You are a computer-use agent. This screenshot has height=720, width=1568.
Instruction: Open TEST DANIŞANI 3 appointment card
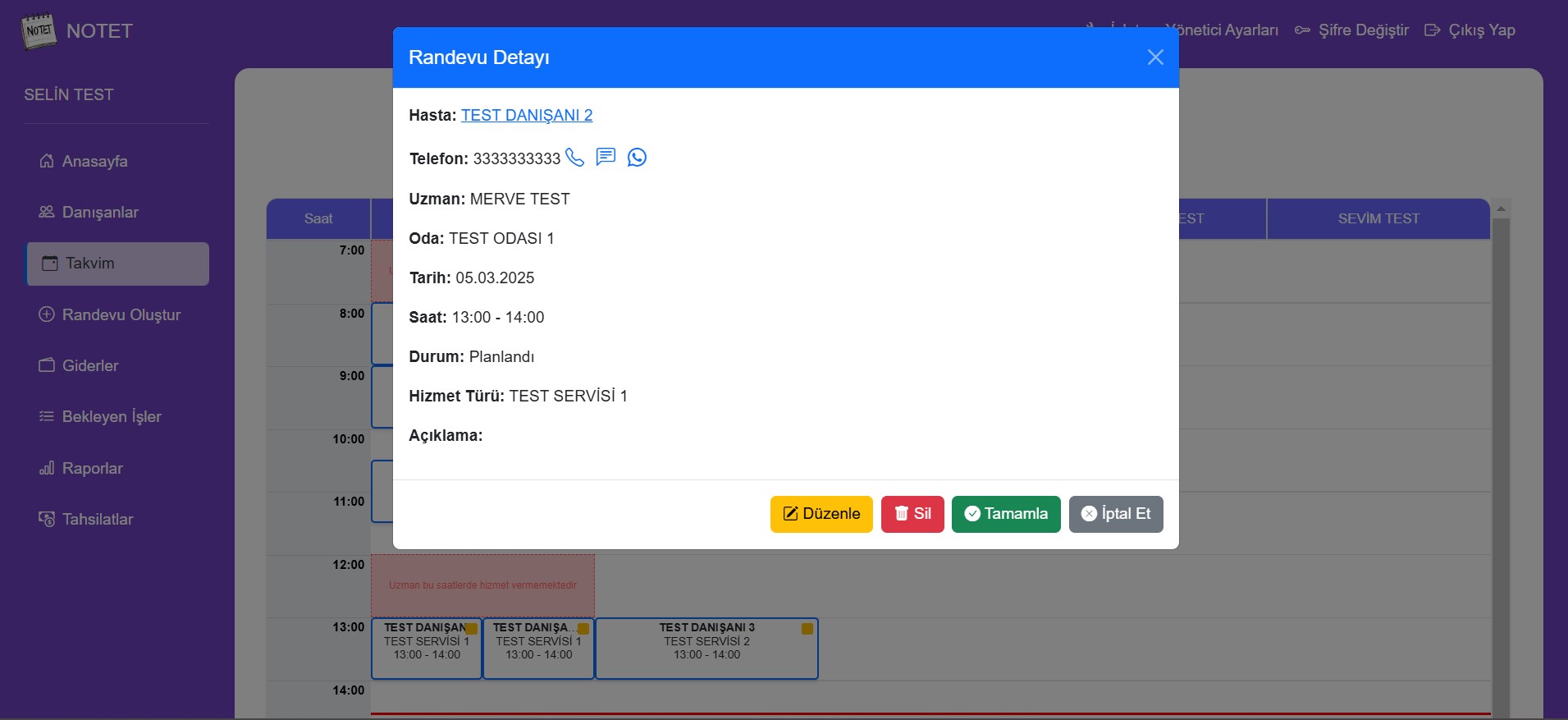(x=706, y=649)
